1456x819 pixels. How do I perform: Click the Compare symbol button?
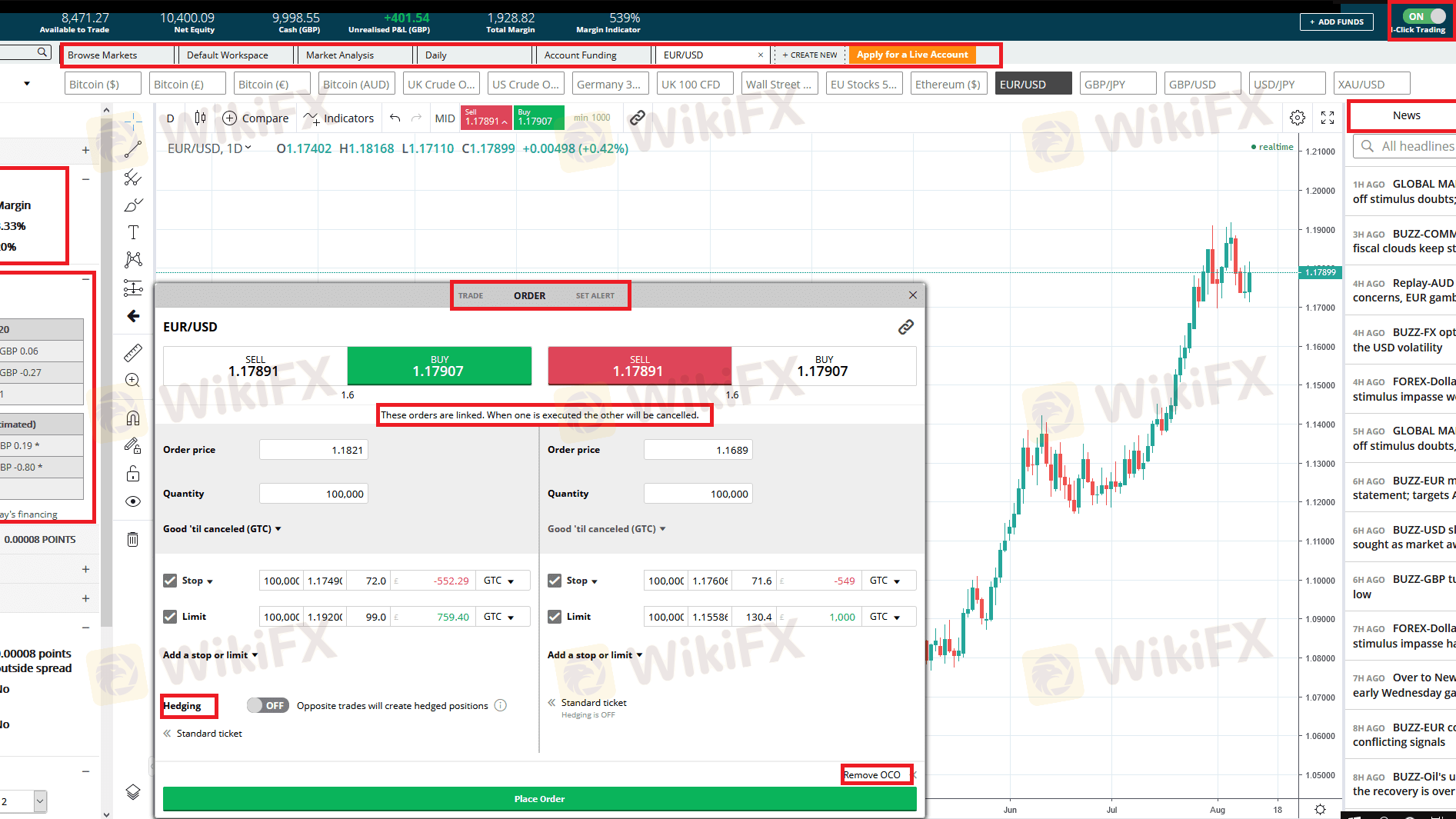coord(255,118)
